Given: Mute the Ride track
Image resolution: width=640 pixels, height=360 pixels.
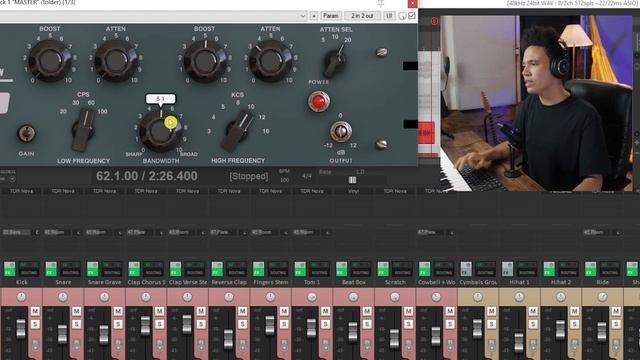Looking at the screenshot, I should click(x=616, y=311).
